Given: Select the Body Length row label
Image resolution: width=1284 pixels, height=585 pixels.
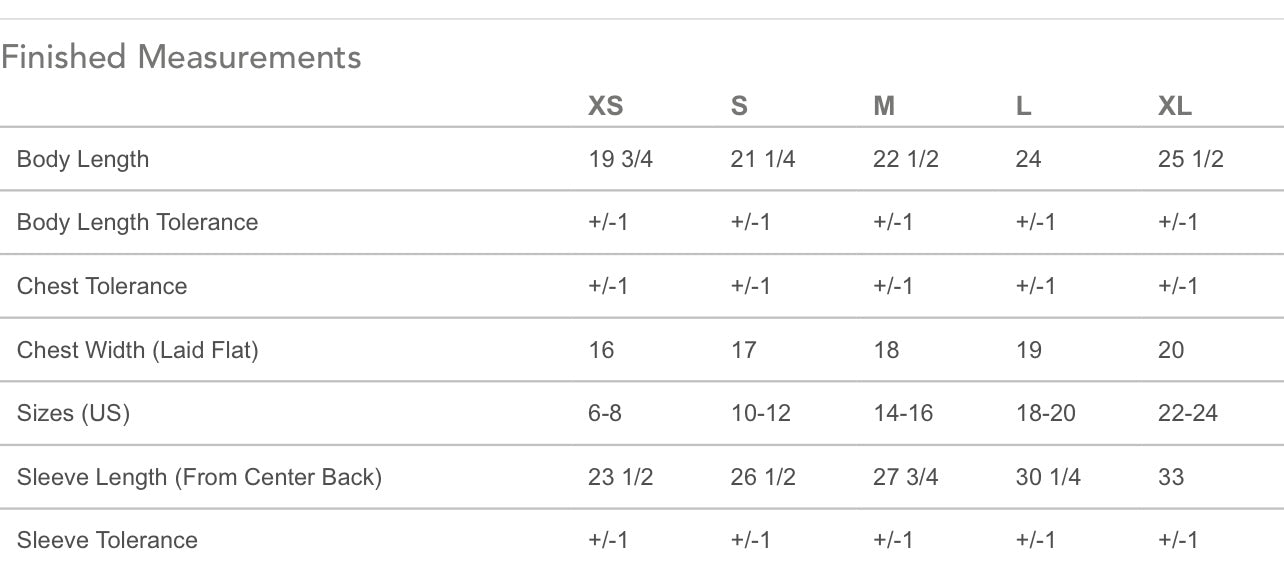Looking at the screenshot, I should coord(83,159).
